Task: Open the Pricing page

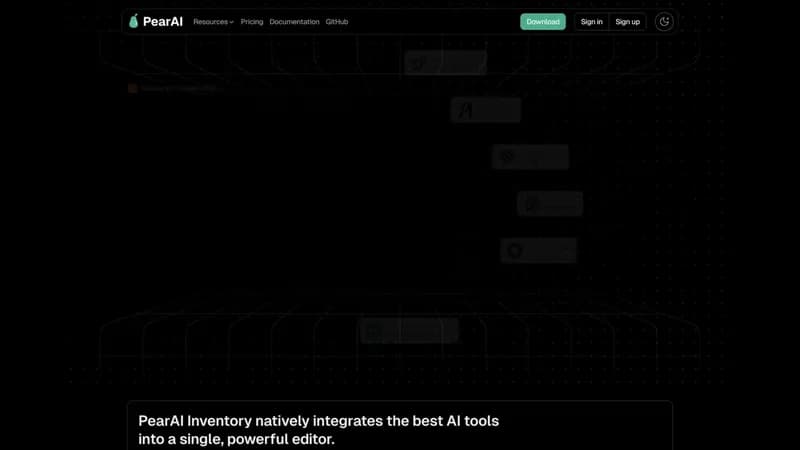Action: pos(252,22)
